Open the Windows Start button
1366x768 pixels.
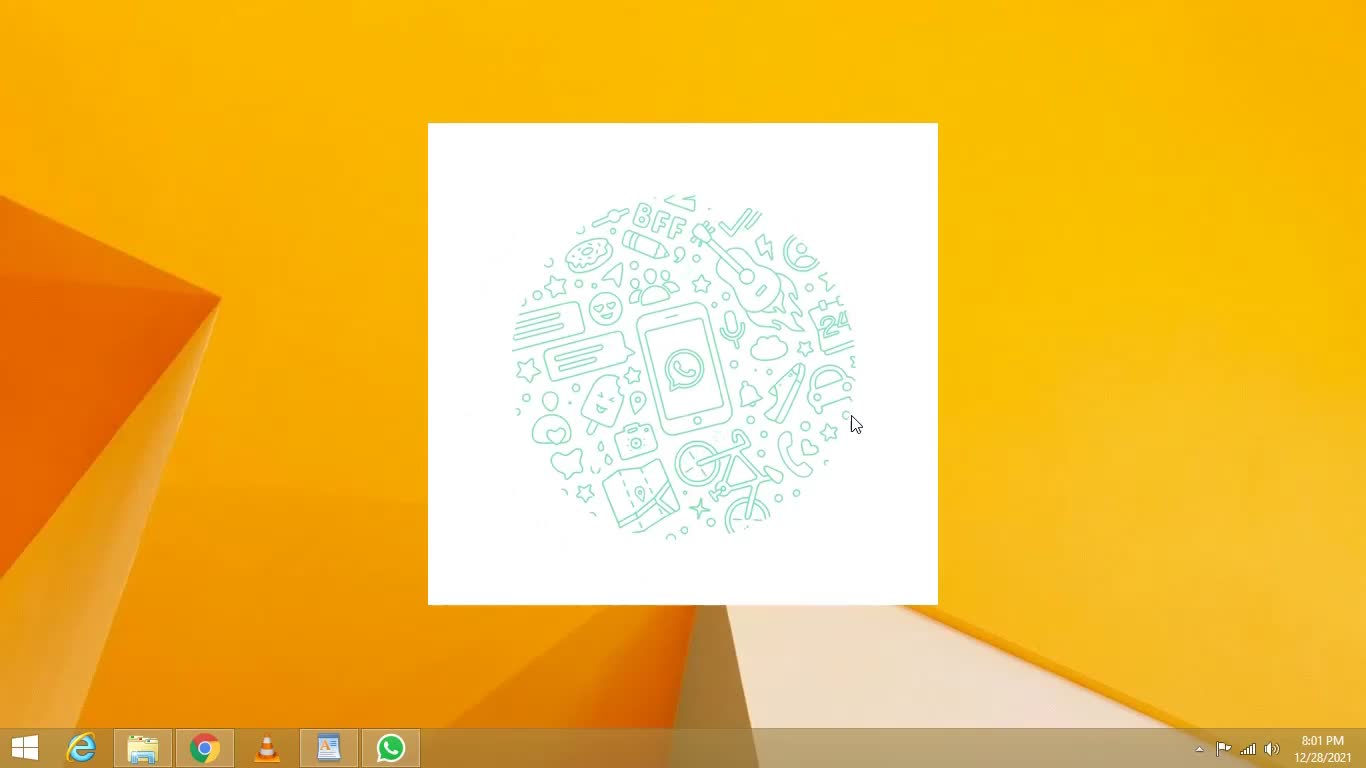pos(25,748)
